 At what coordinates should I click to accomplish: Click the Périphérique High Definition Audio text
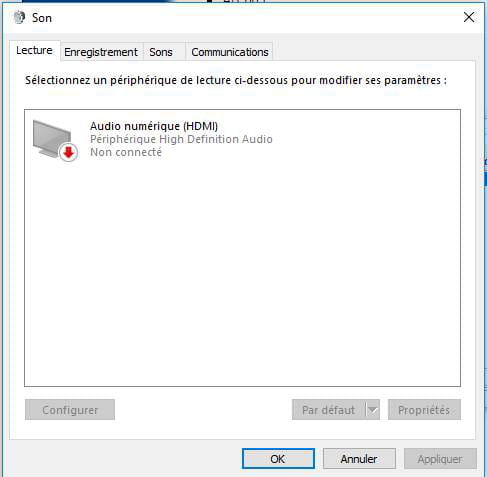pyautogui.click(x=181, y=139)
